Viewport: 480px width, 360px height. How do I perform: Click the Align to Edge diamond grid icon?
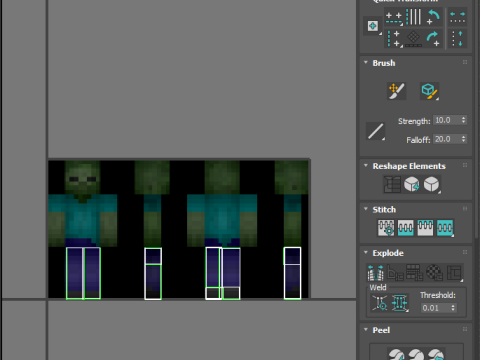[414, 39]
